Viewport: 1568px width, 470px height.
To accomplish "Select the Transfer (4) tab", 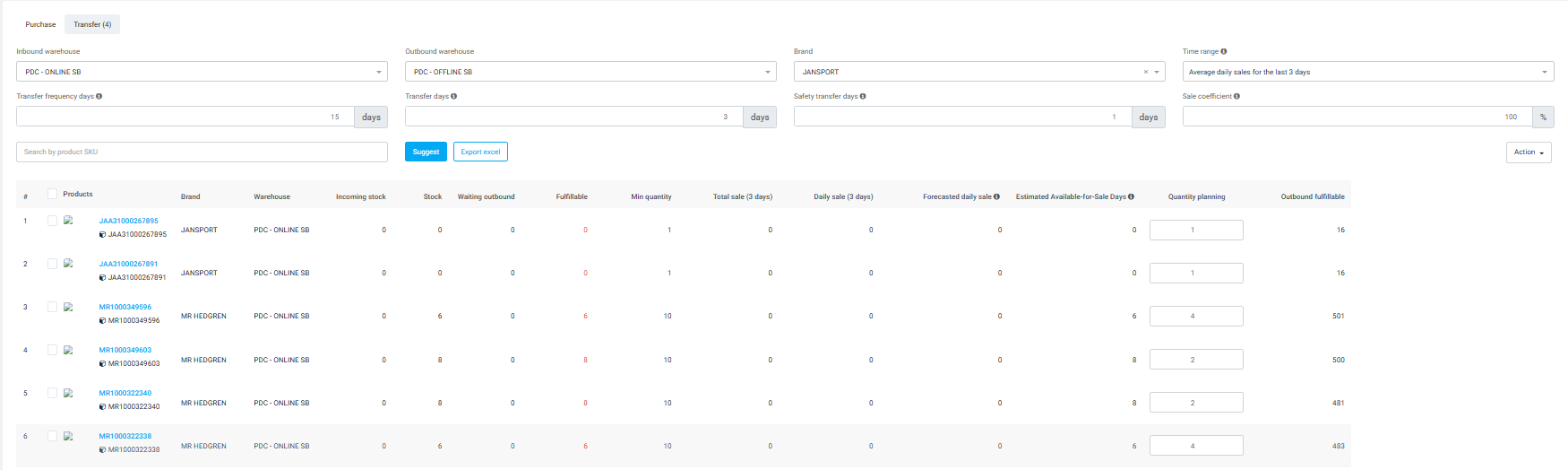I will [x=92, y=24].
